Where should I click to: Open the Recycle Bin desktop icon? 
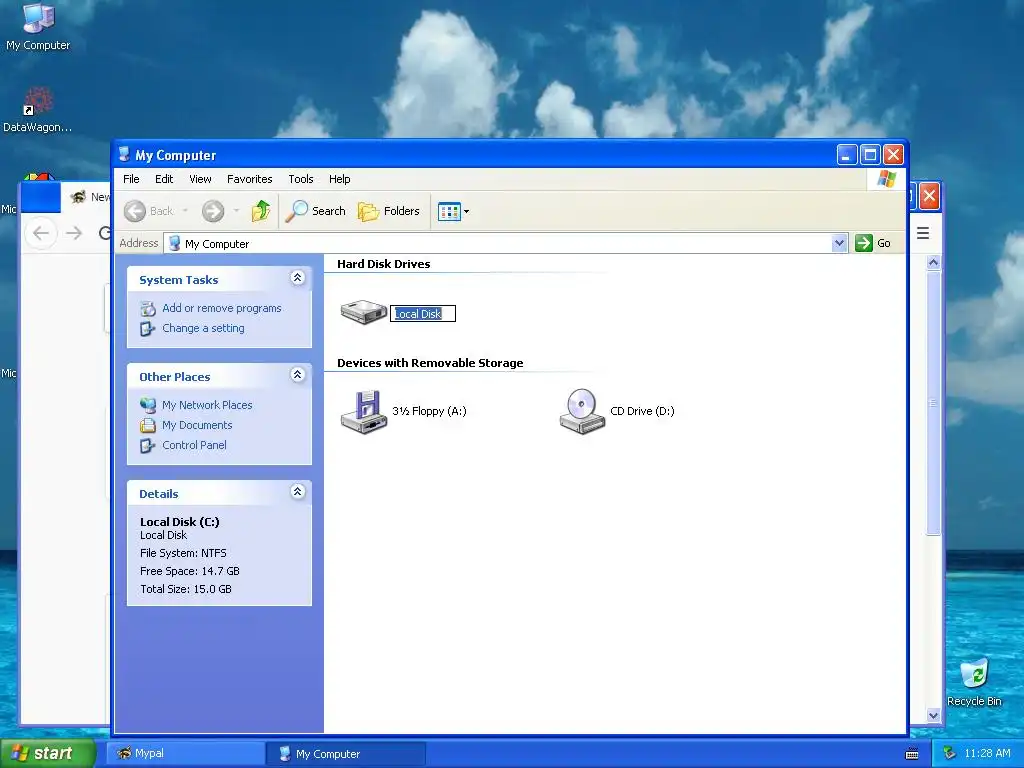974,683
